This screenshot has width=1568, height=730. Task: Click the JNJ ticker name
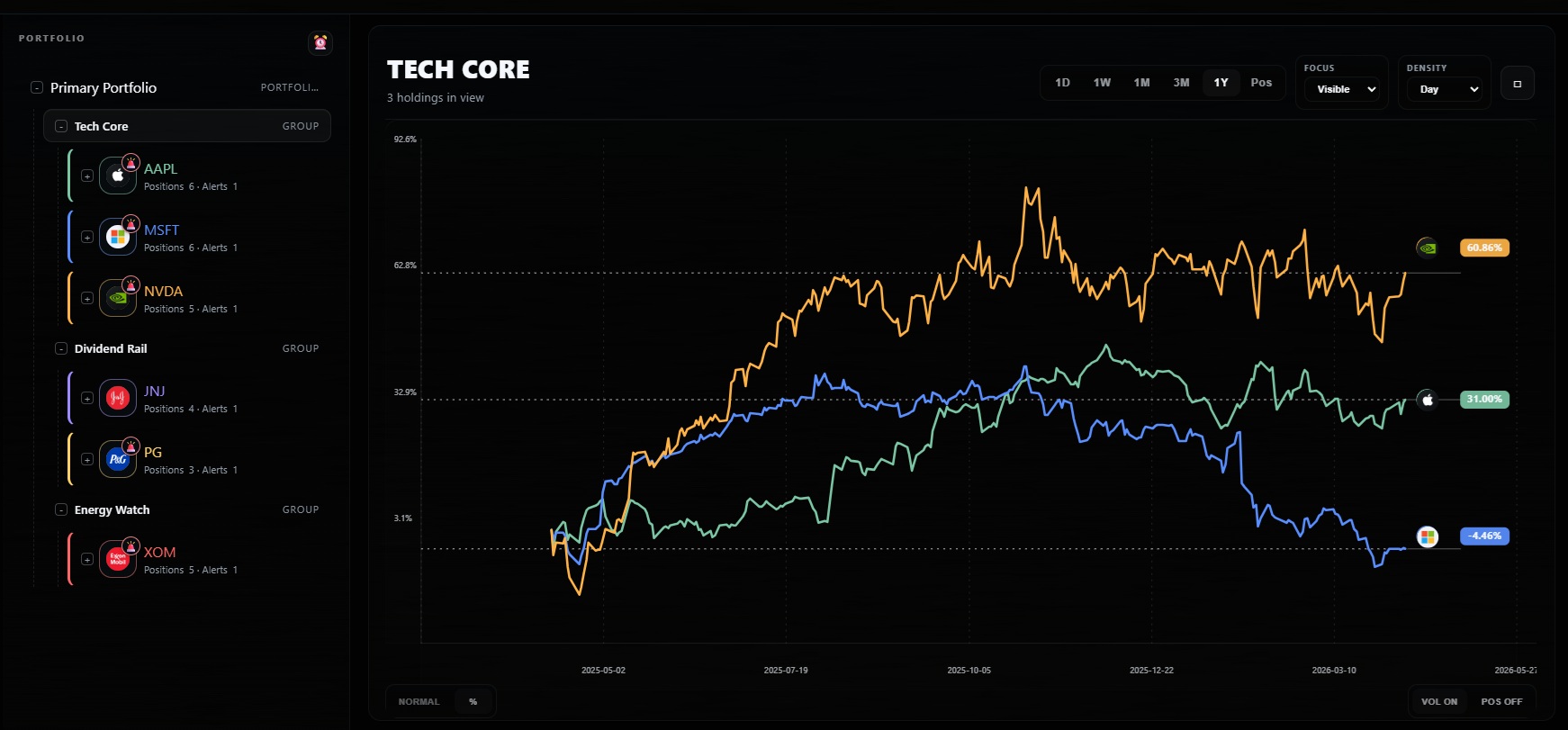click(x=154, y=391)
